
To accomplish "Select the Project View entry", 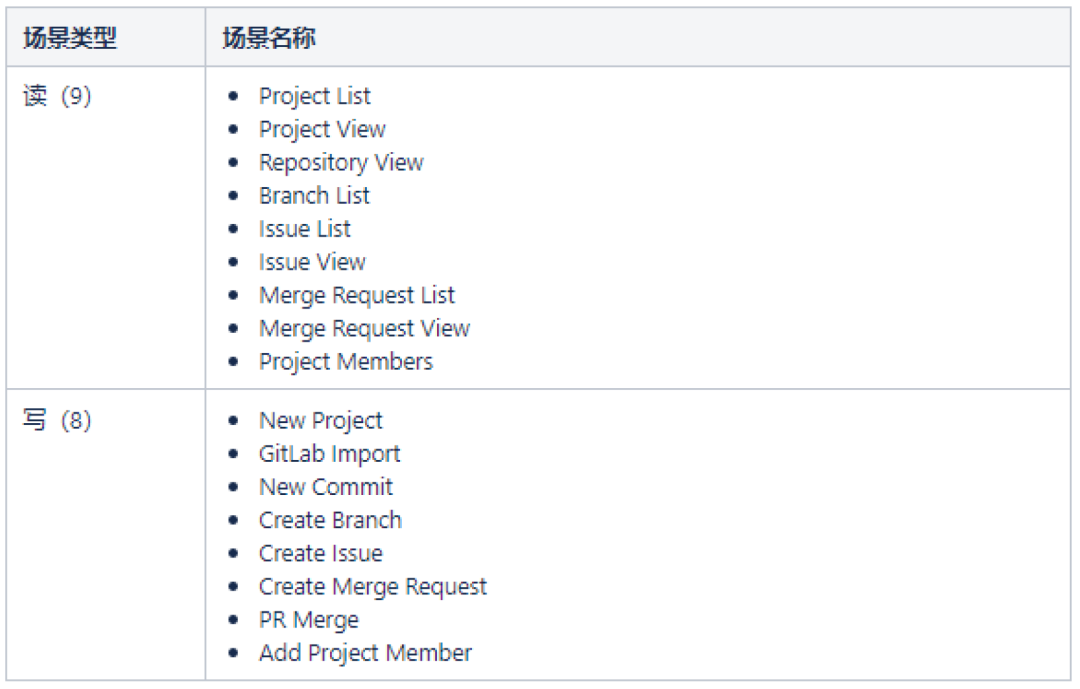I will click(x=322, y=129).
